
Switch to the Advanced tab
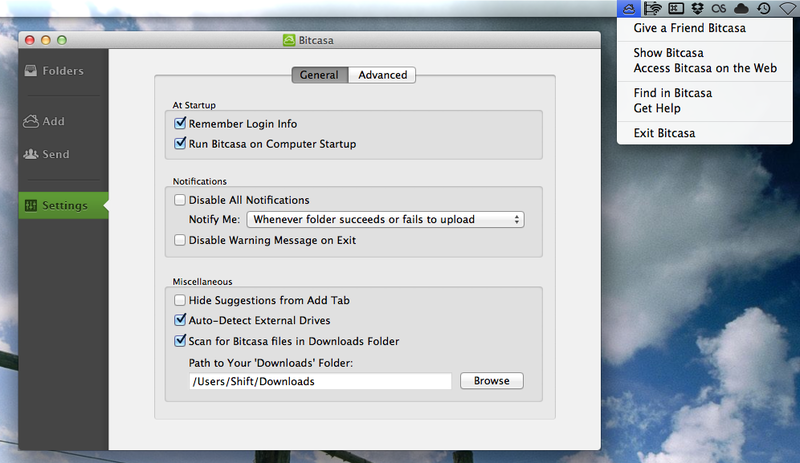click(x=382, y=75)
